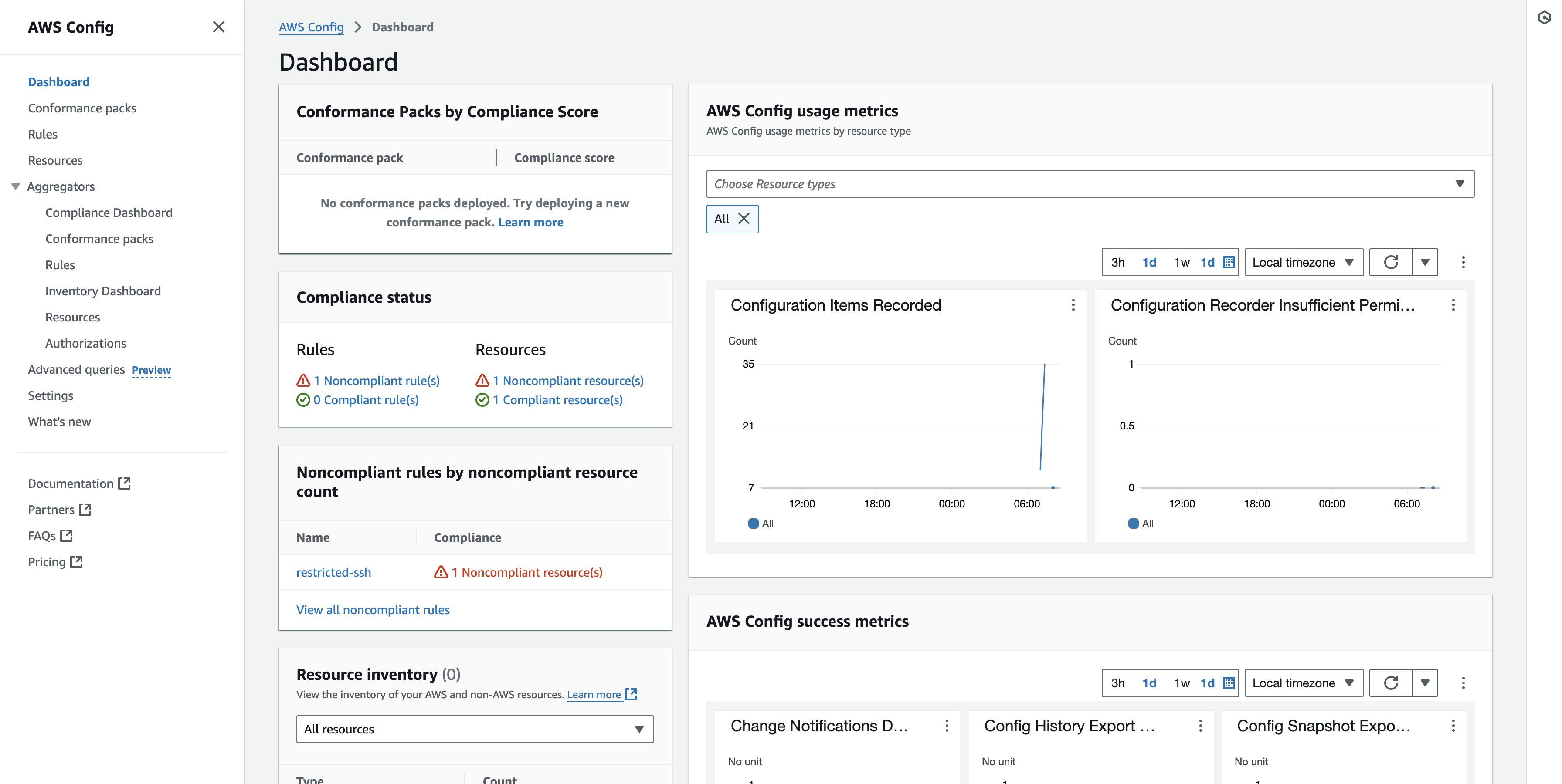Open Rules under Aggregators

[x=60, y=265]
